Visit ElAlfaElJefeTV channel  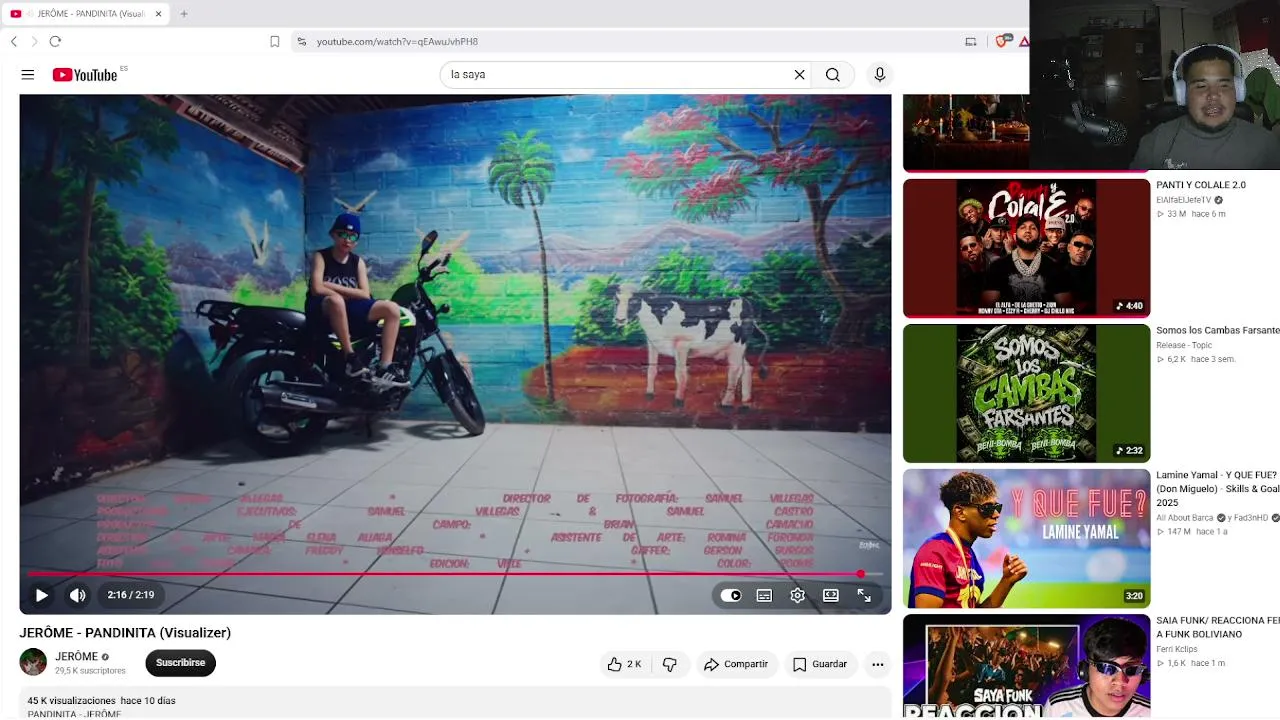coord(1183,200)
